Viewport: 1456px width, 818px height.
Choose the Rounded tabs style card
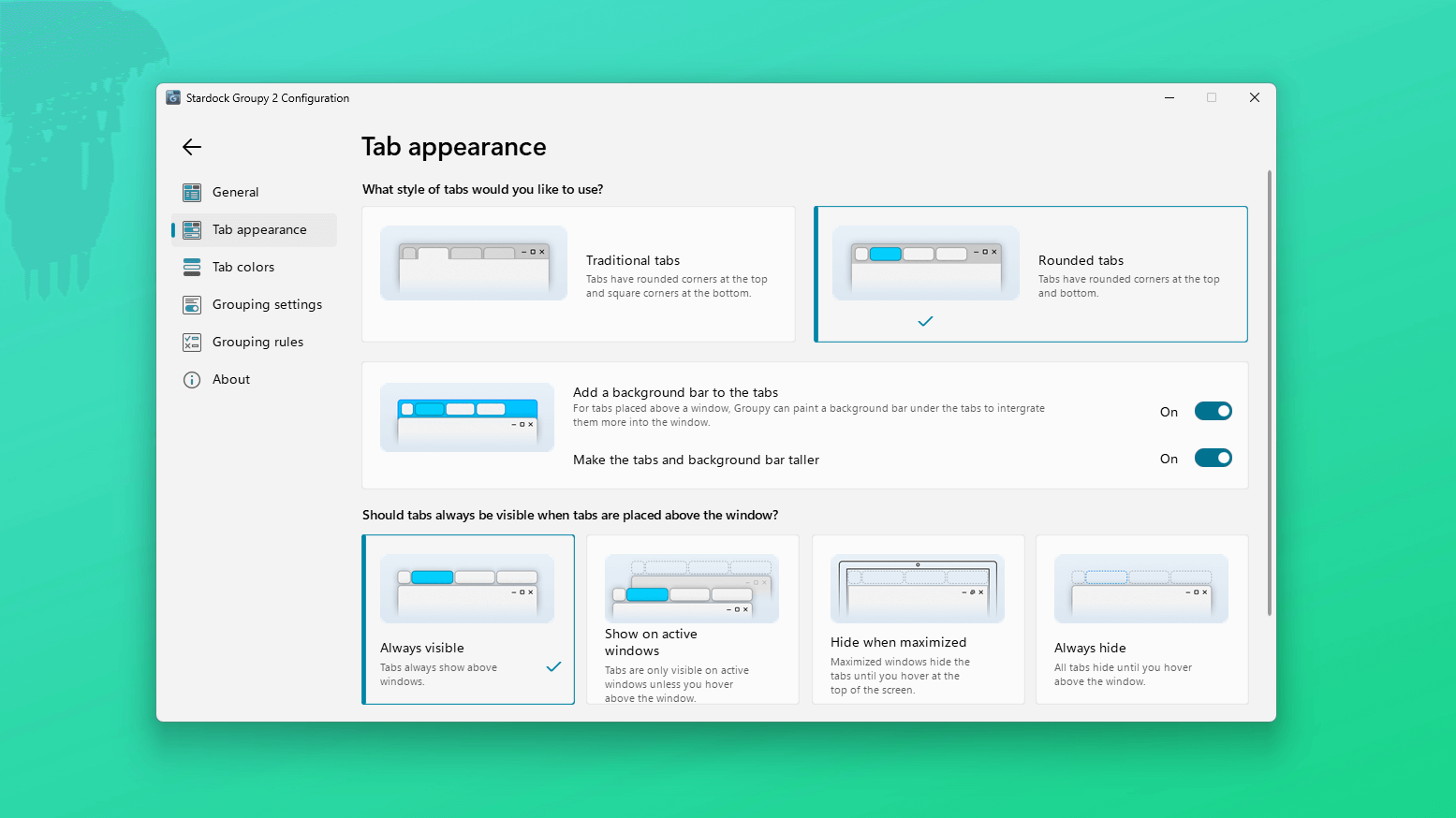[x=1031, y=274]
